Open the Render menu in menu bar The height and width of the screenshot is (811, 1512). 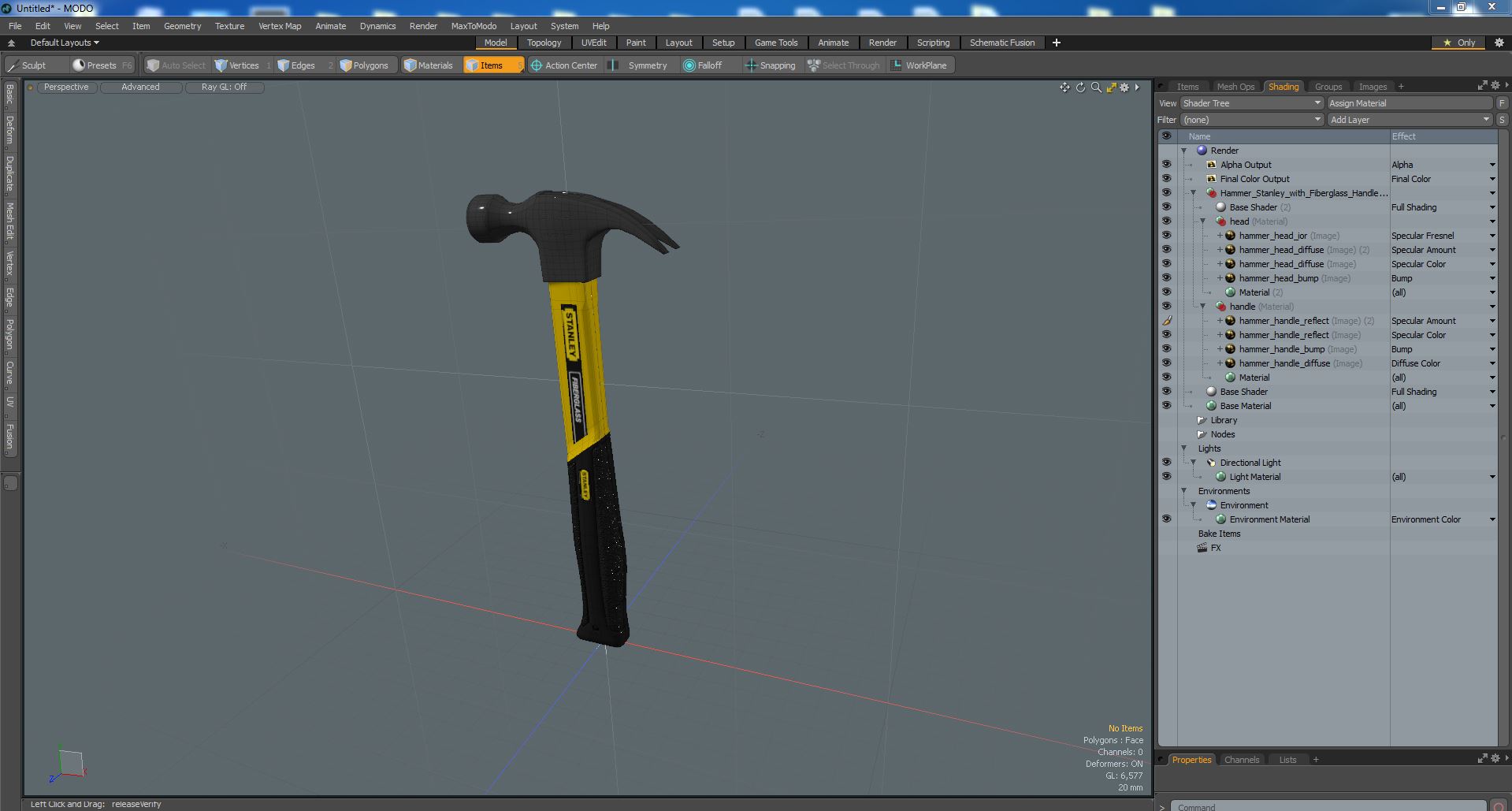(x=423, y=26)
